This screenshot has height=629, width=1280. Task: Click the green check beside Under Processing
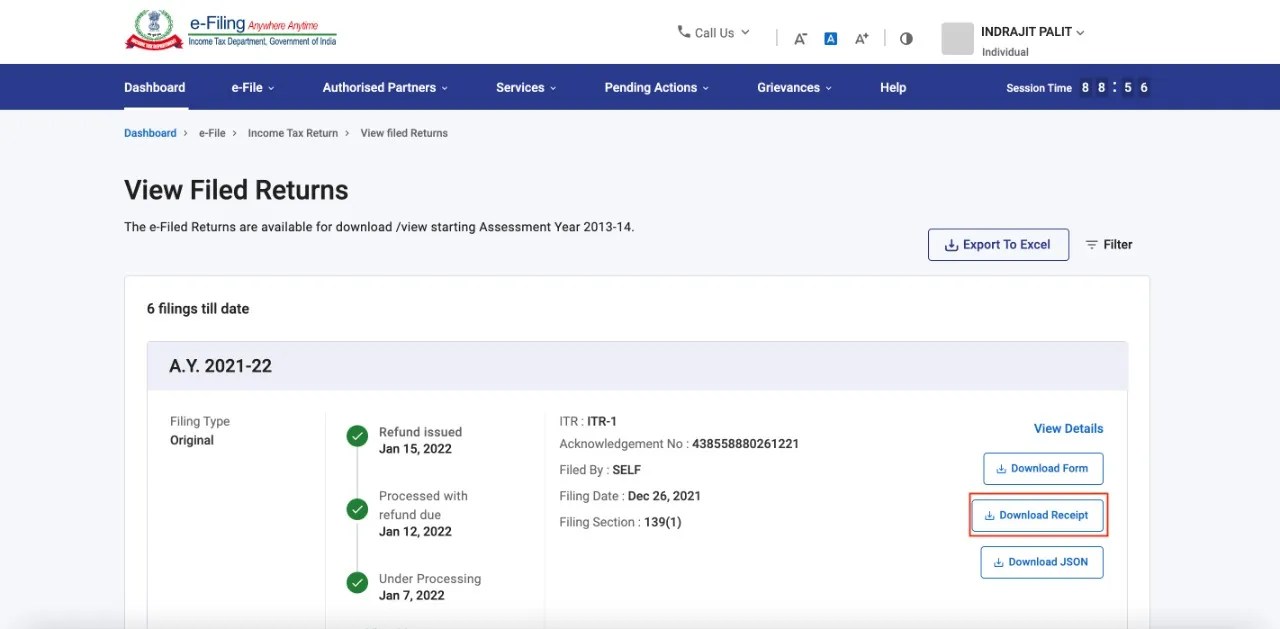(357, 583)
